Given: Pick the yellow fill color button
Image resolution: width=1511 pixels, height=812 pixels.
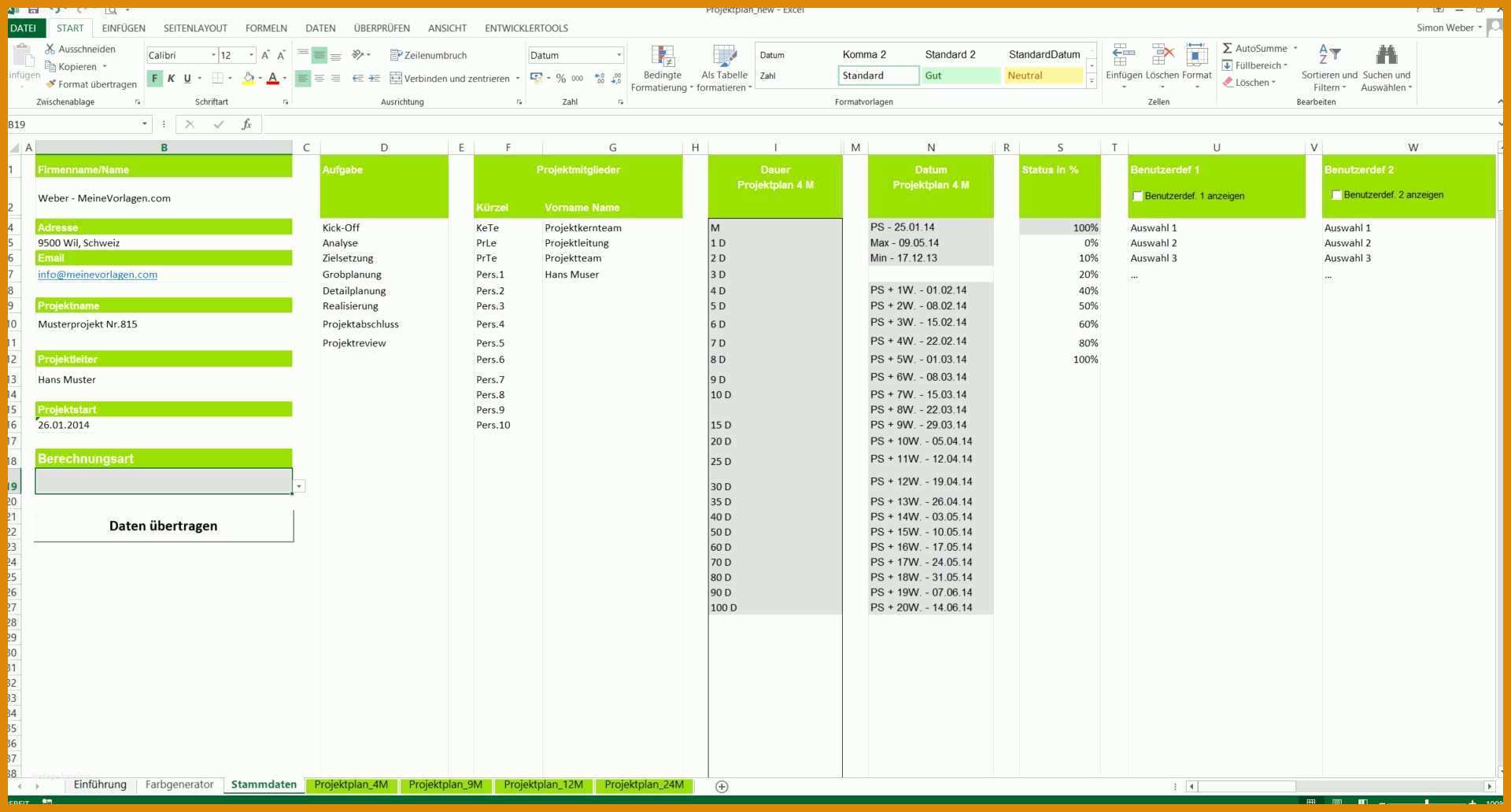Looking at the screenshot, I should [249, 79].
